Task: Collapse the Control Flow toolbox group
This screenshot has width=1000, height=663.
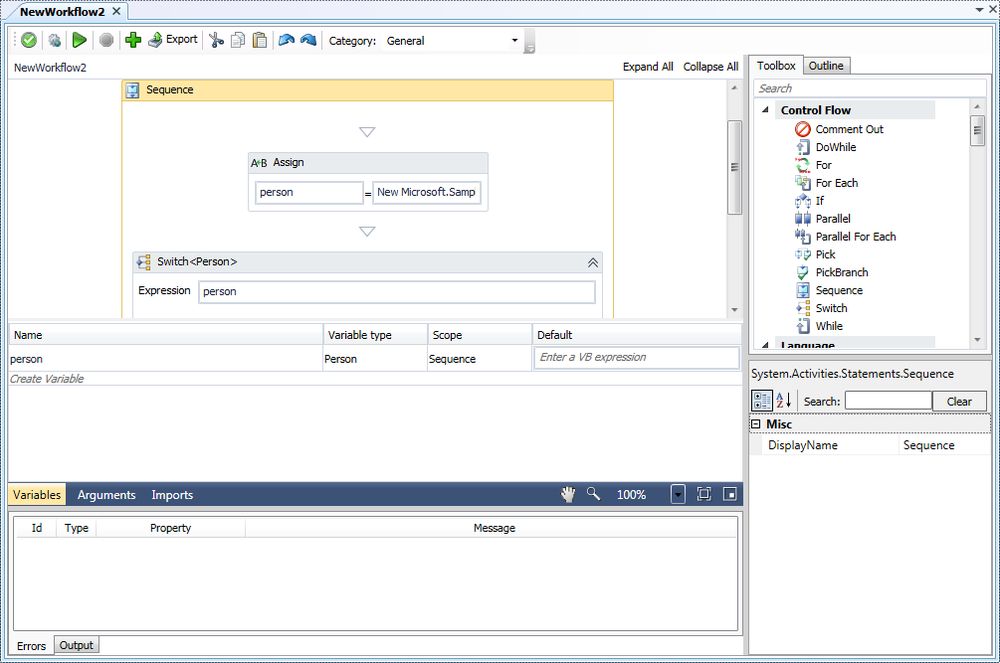Action: [765, 110]
